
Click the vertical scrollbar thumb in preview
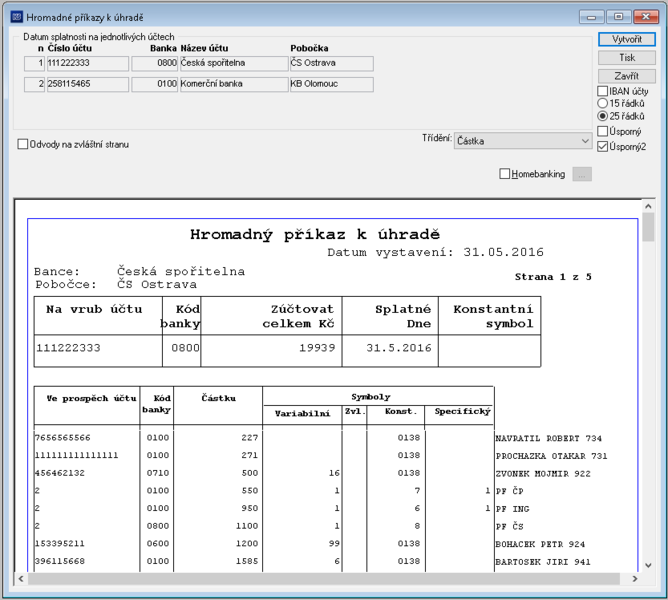coord(648,227)
